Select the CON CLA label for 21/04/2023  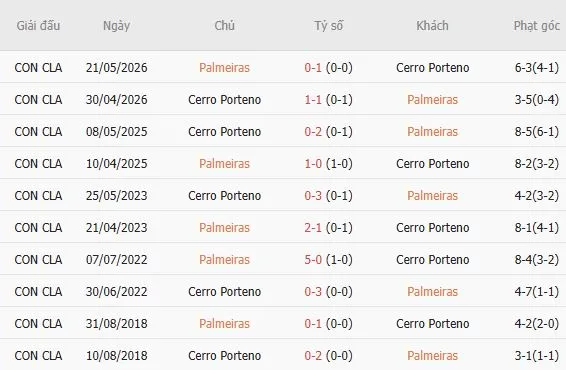pyautogui.click(x=38, y=227)
